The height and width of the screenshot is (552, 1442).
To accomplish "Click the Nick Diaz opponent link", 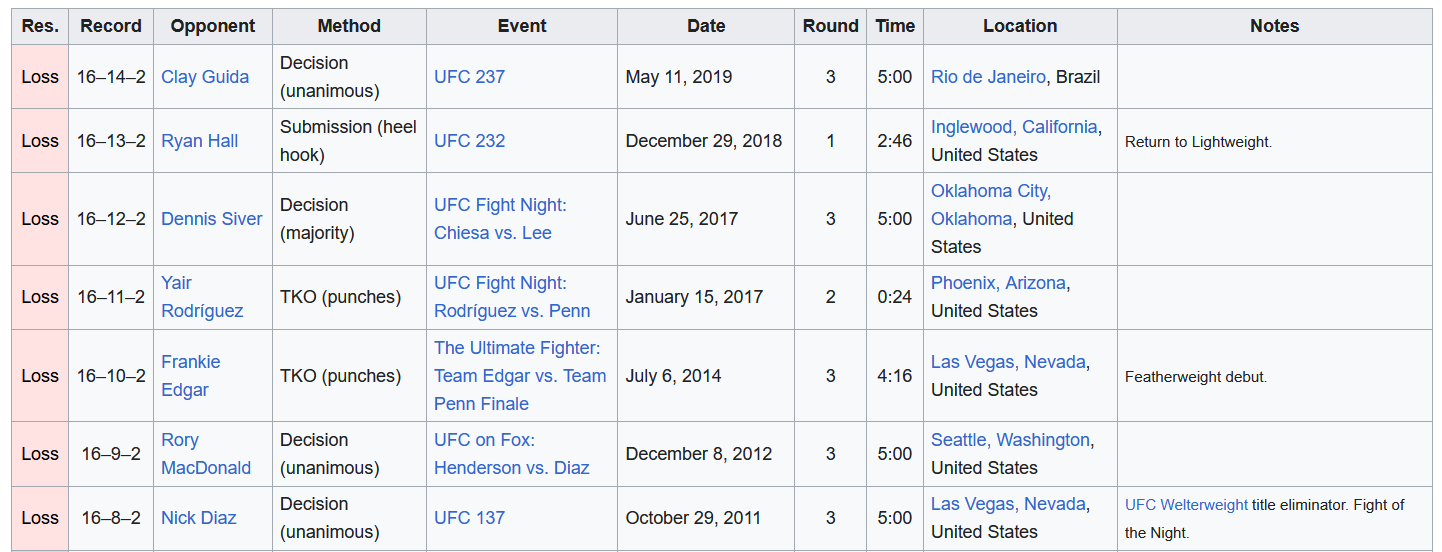I will pos(199,518).
